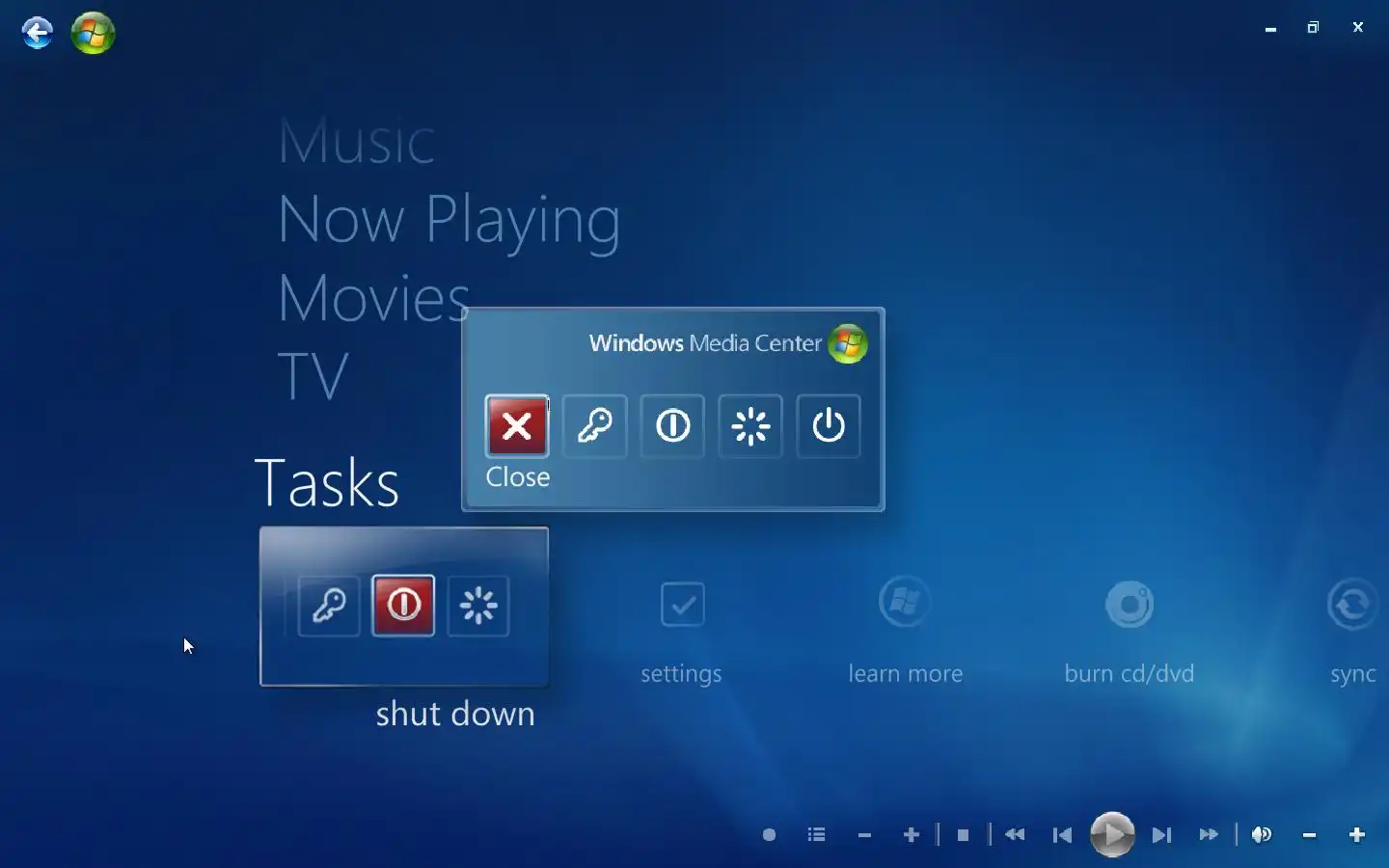The image size is (1389, 868).
Task: Select the TV menu category
Action: pyautogui.click(x=313, y=376)
